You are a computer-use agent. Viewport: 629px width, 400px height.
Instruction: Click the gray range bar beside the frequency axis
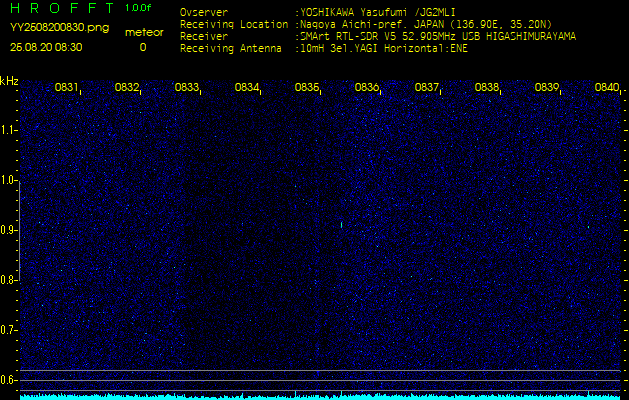(19, 231)
